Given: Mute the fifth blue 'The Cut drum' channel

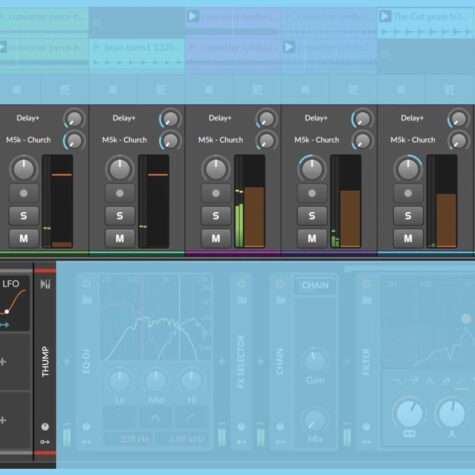Looking at the screenshot, I should coord(408,238).
